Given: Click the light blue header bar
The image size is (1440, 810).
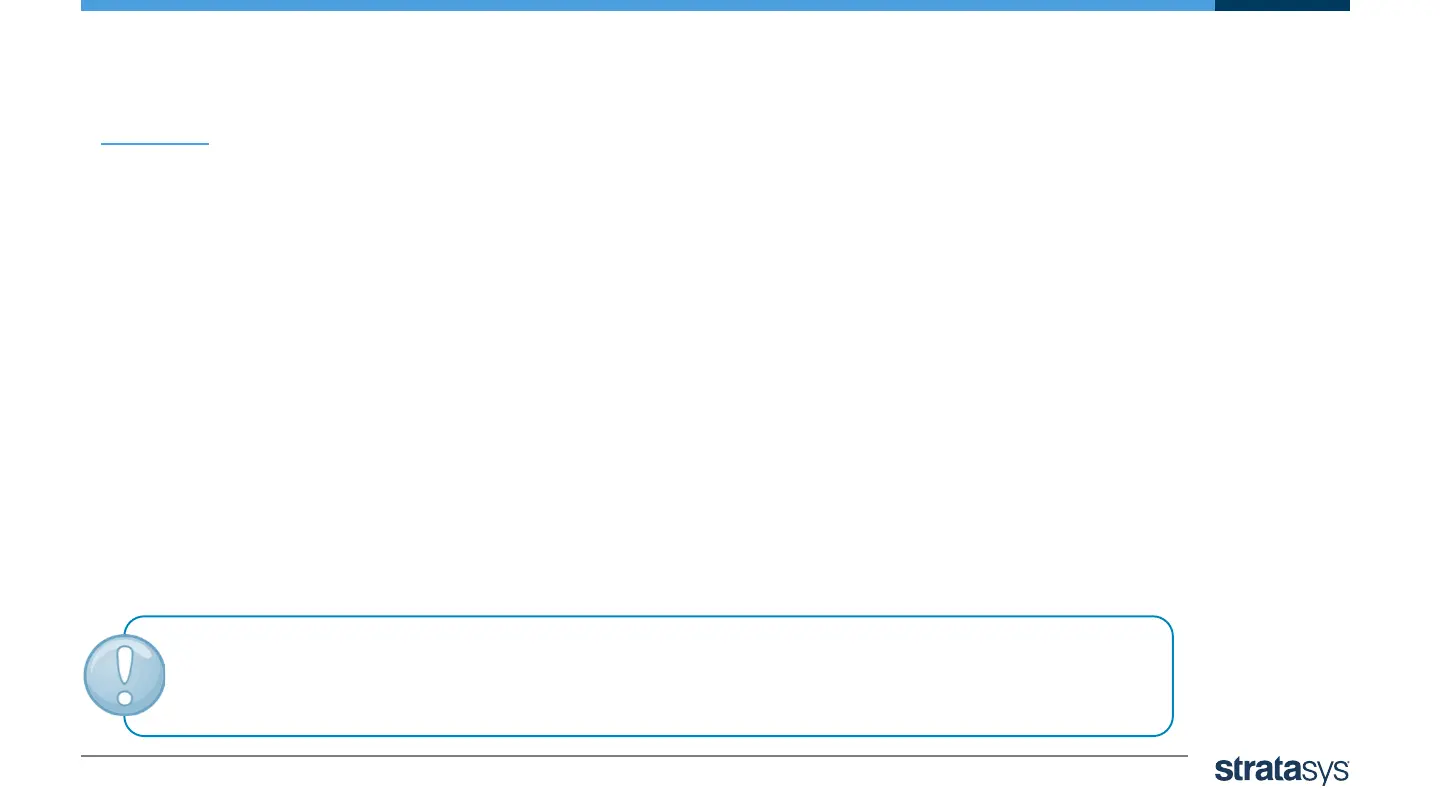Looking at the screenshot, I should (647, 5).
